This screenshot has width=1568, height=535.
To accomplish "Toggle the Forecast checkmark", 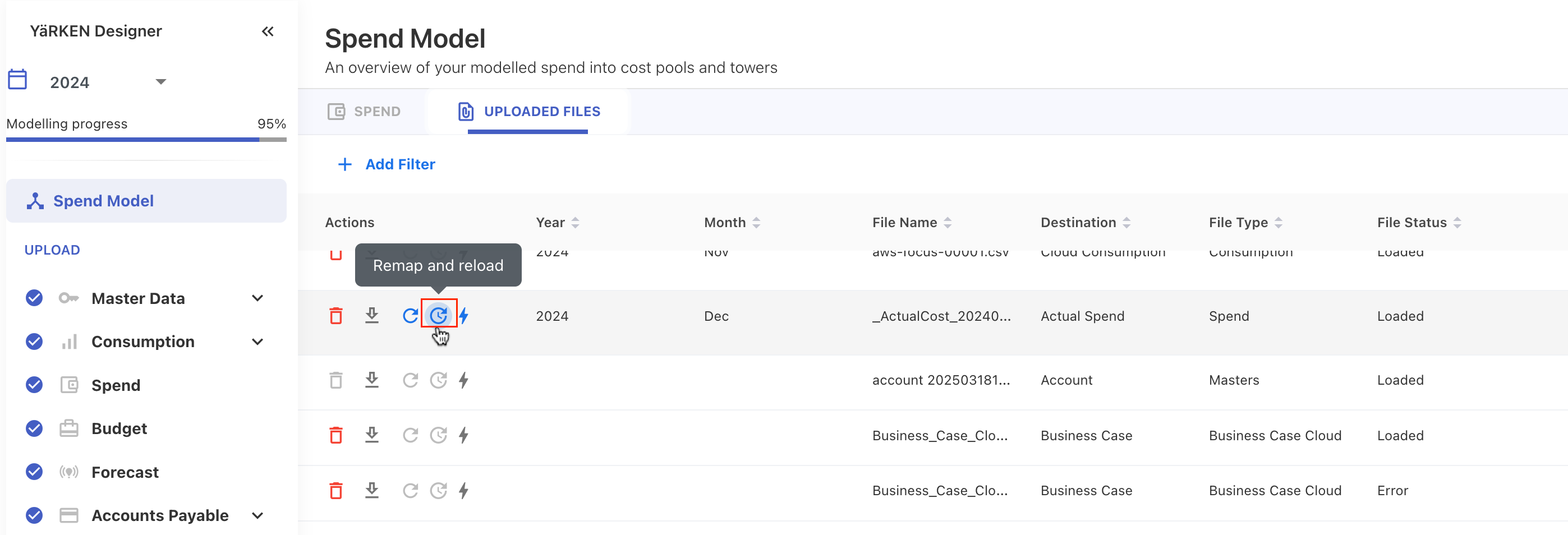I will point(34,472).
